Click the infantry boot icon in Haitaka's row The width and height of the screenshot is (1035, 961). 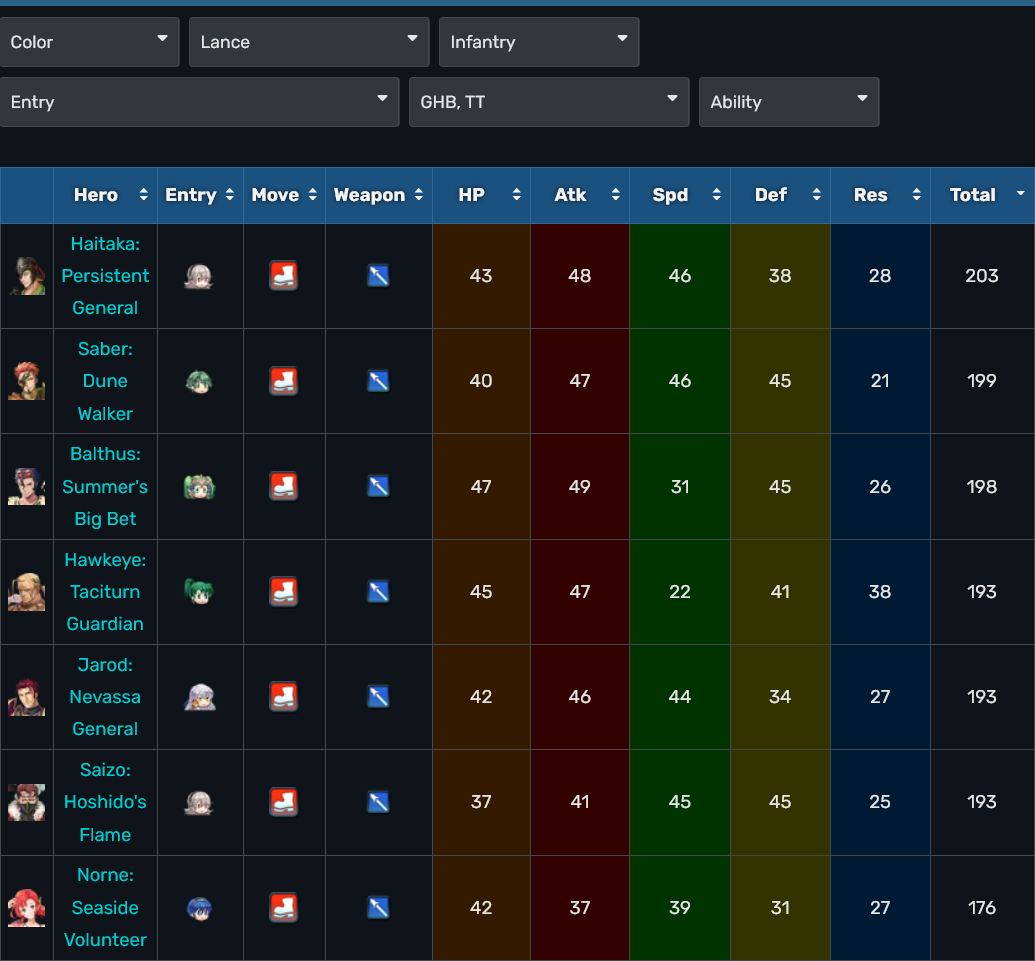click(284, 276)
